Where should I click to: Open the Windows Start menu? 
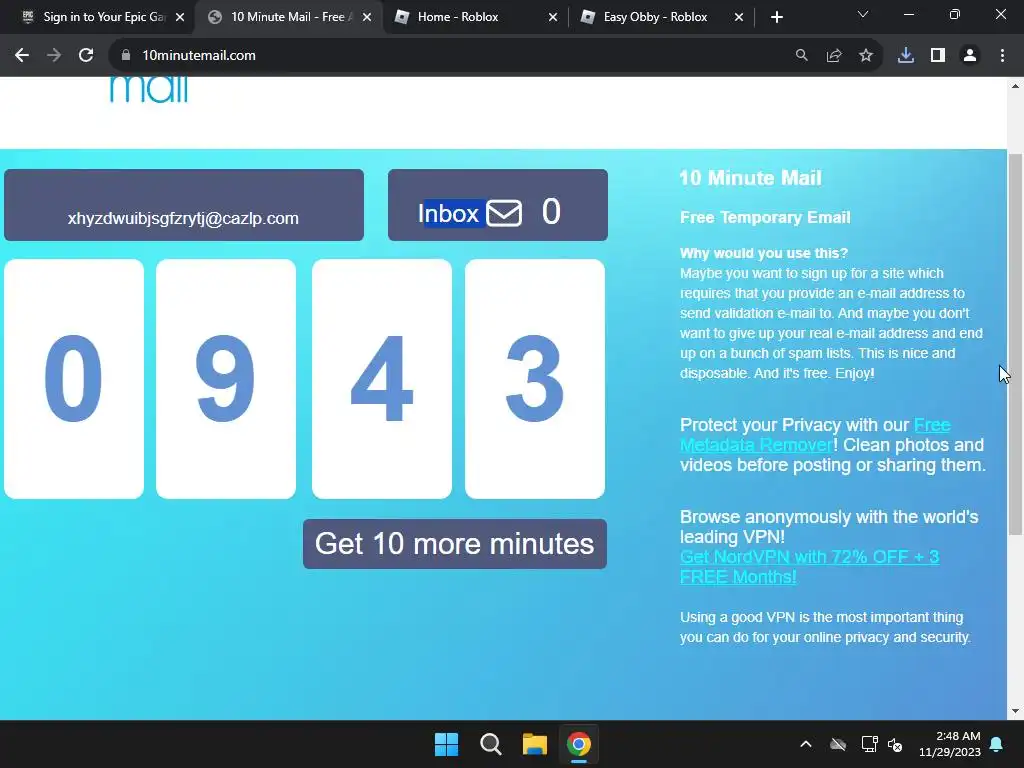[x=447, y=744]
